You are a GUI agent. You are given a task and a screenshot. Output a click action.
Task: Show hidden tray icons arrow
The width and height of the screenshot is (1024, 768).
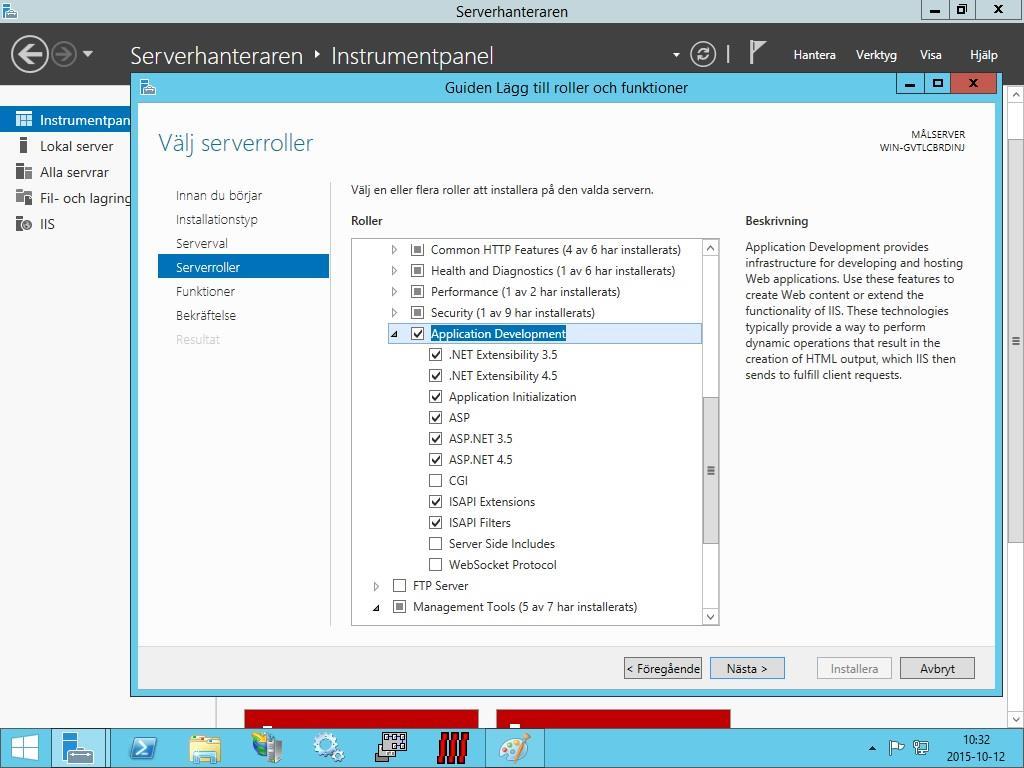(872, 748)
